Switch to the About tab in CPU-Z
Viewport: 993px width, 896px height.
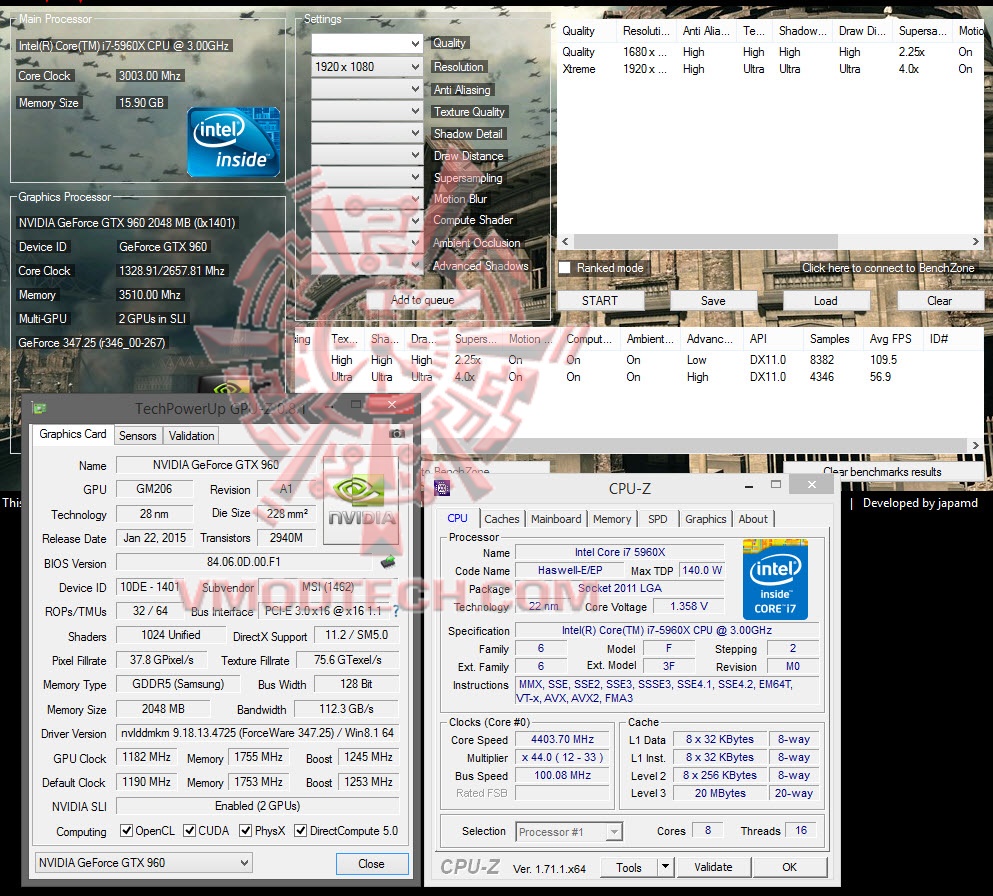[753, 519]
